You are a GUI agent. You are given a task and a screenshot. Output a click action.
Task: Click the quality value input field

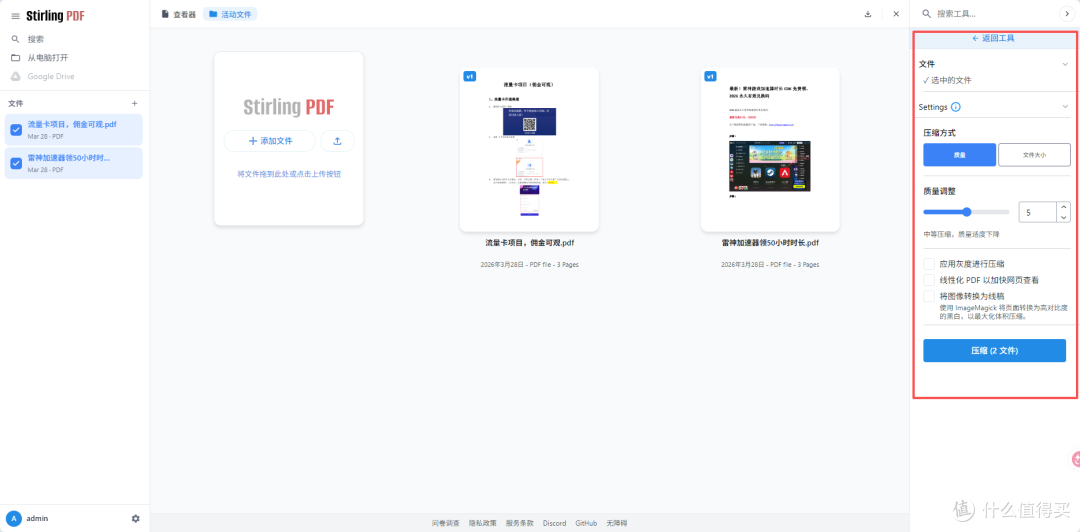(x=1039, y=212)
